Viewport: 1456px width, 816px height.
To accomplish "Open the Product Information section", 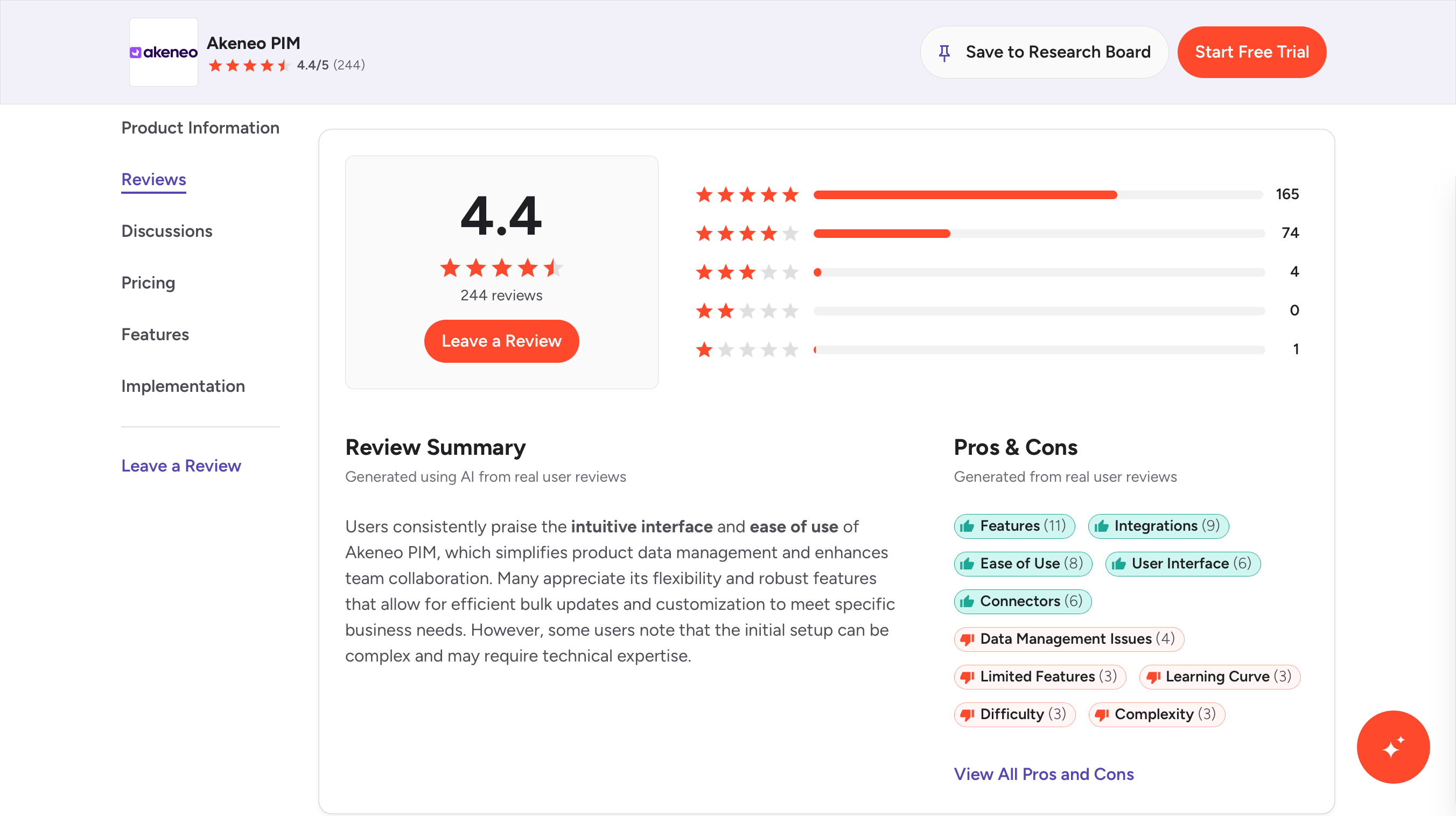I will pos(200,128).
